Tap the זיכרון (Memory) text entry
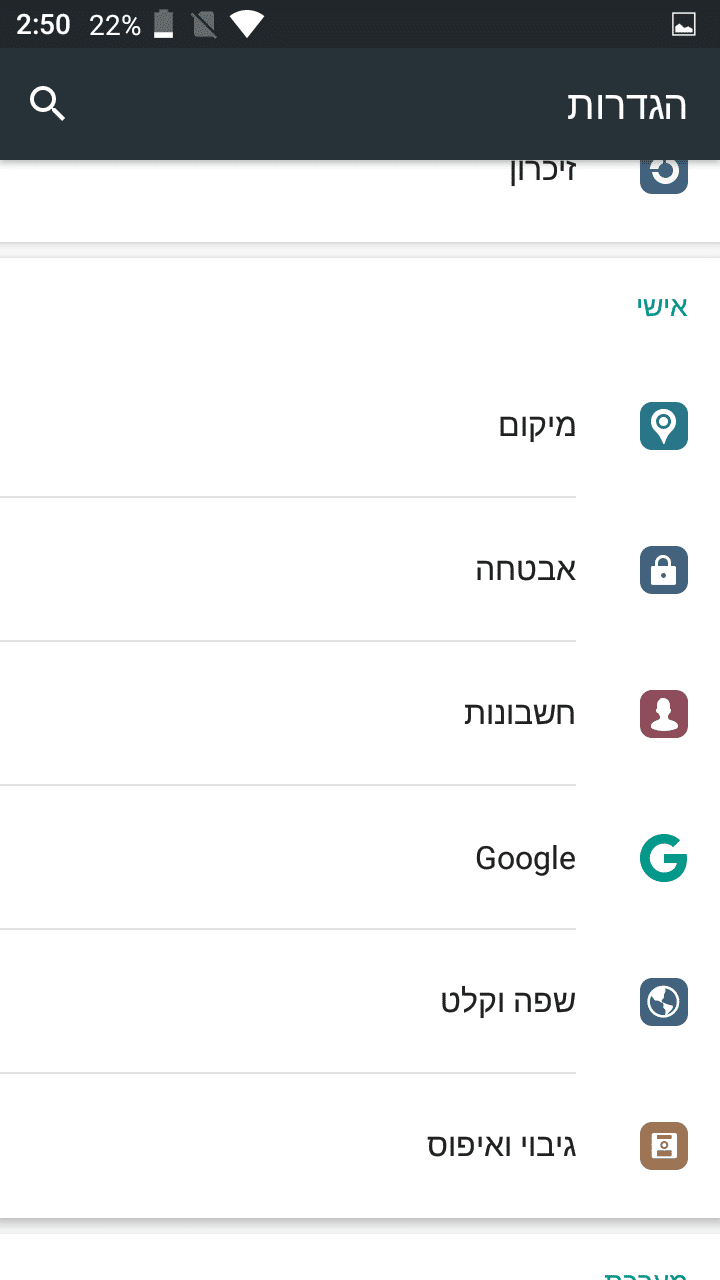The width and height of the screenshot is (720, 1280). click(x=543, y=172)
